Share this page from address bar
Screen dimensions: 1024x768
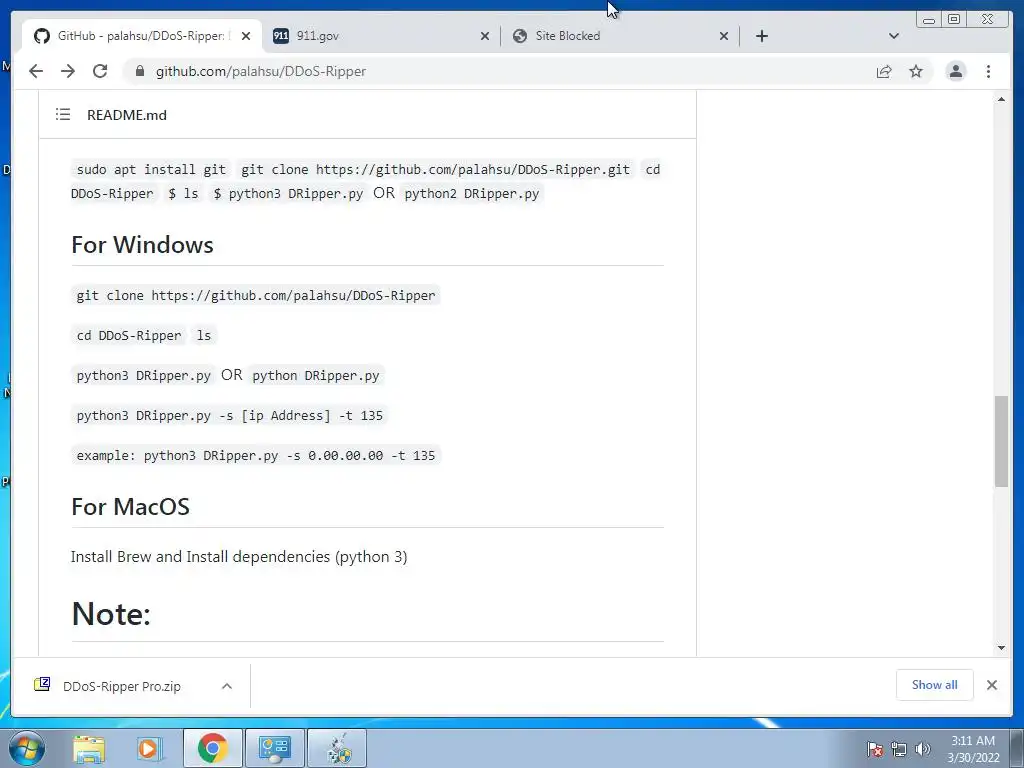(884, 71)
